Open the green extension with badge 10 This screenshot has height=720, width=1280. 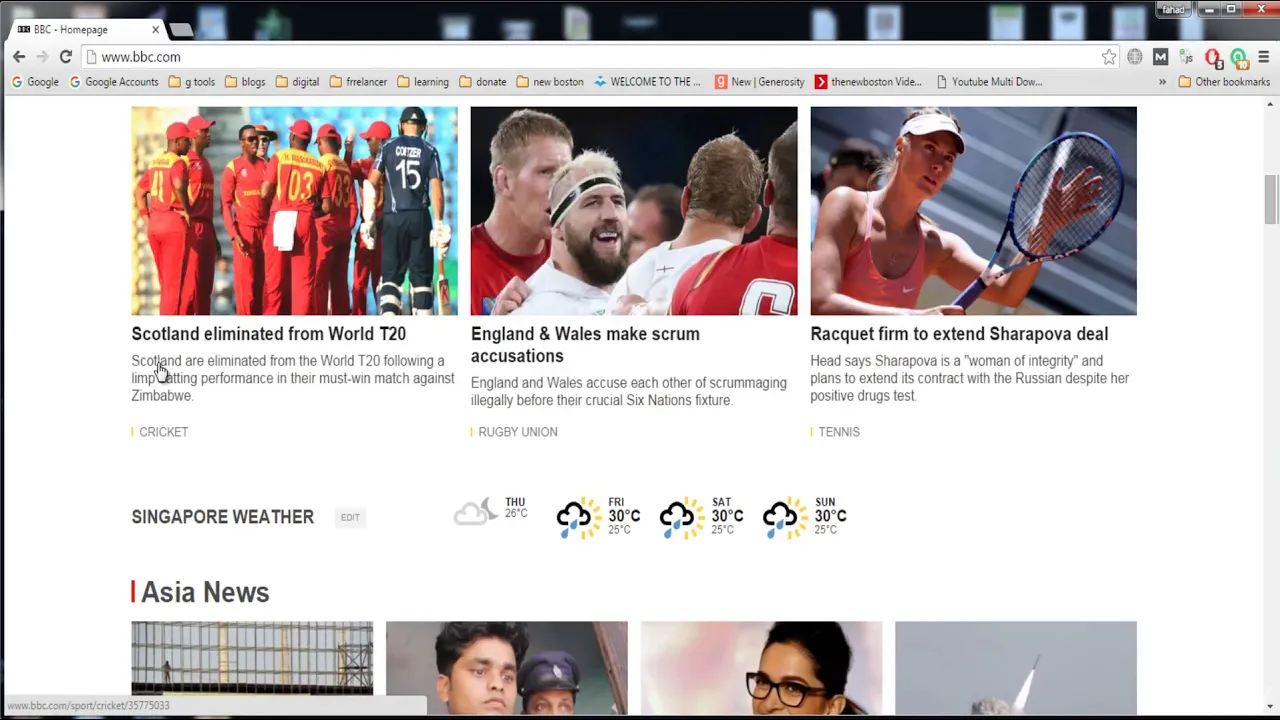[x=1239, y=58]
